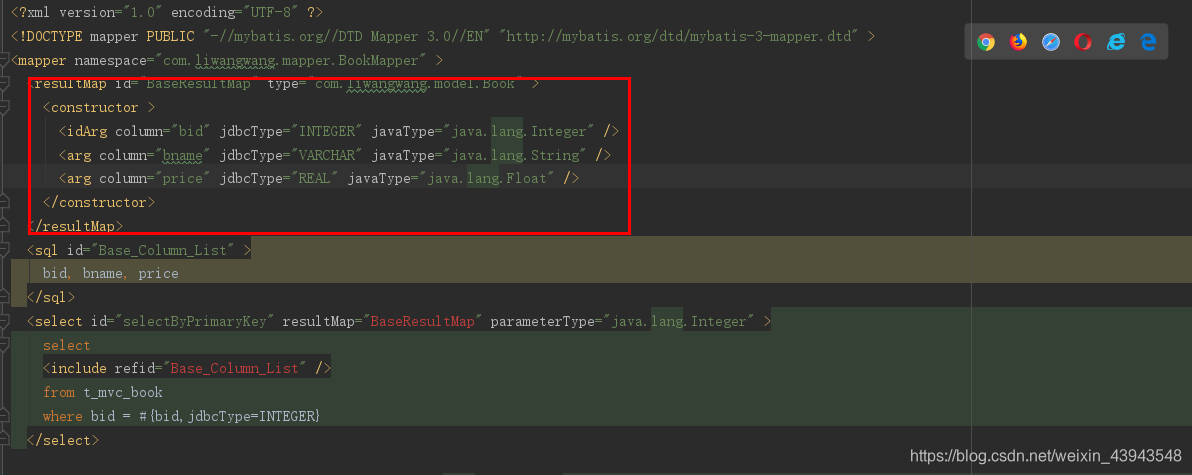Click the closing /sql tag
The width and height of the screenshot is (1192, 475).
[51, 297]
